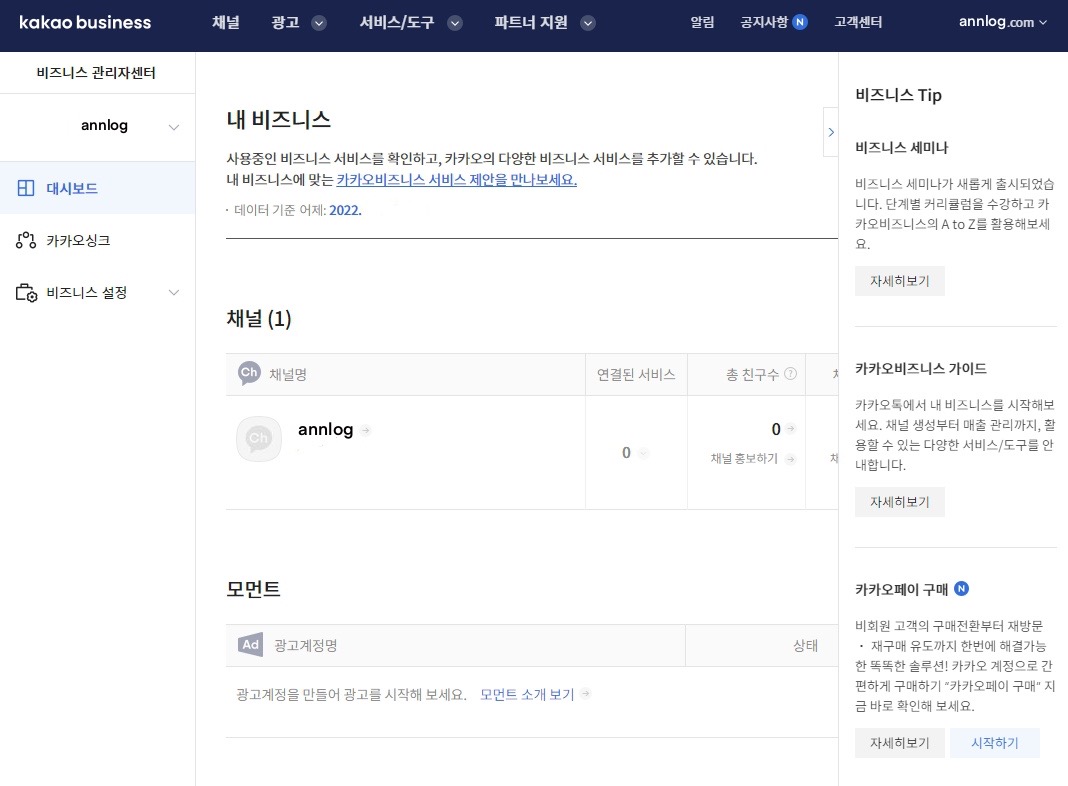
Task: Open the 대시보드 grid icon
Action: pos(26,188)
